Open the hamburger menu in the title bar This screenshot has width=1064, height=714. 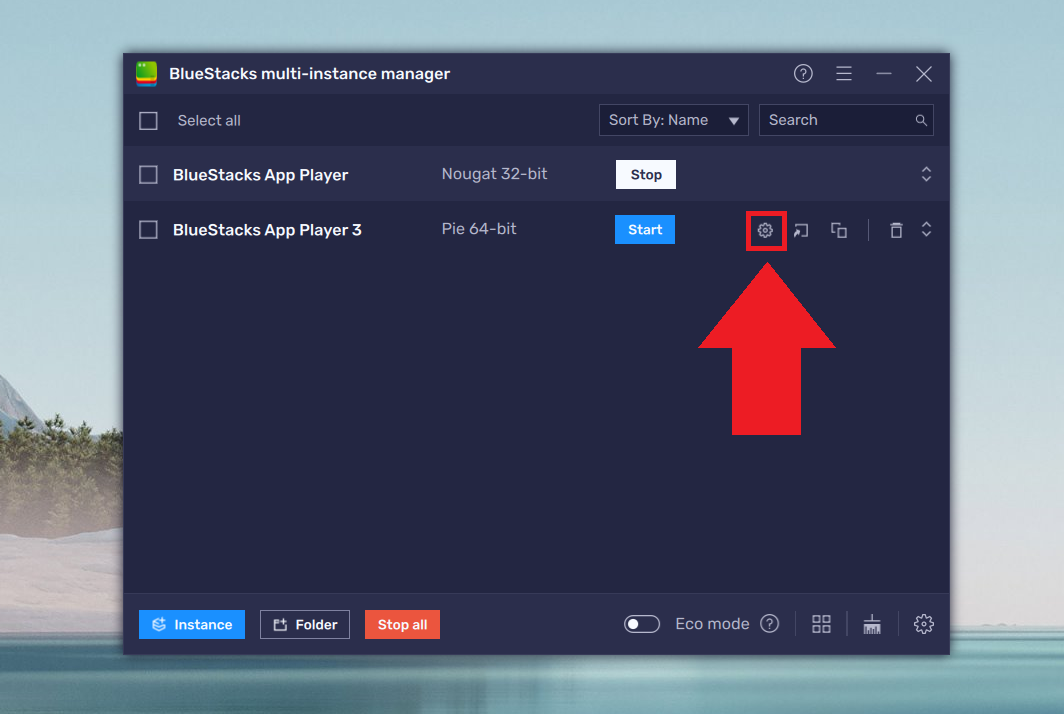(843, 73)
